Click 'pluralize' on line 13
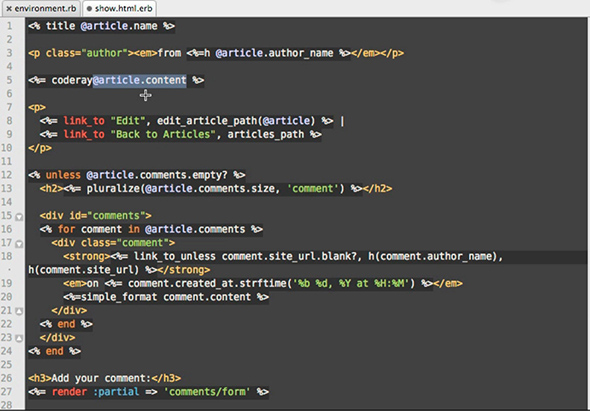The image size is (590, 411). 113,189
